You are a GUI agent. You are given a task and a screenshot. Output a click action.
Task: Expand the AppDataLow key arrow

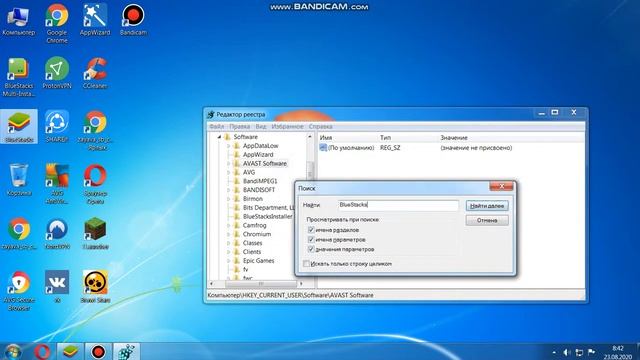click(229, 146)
